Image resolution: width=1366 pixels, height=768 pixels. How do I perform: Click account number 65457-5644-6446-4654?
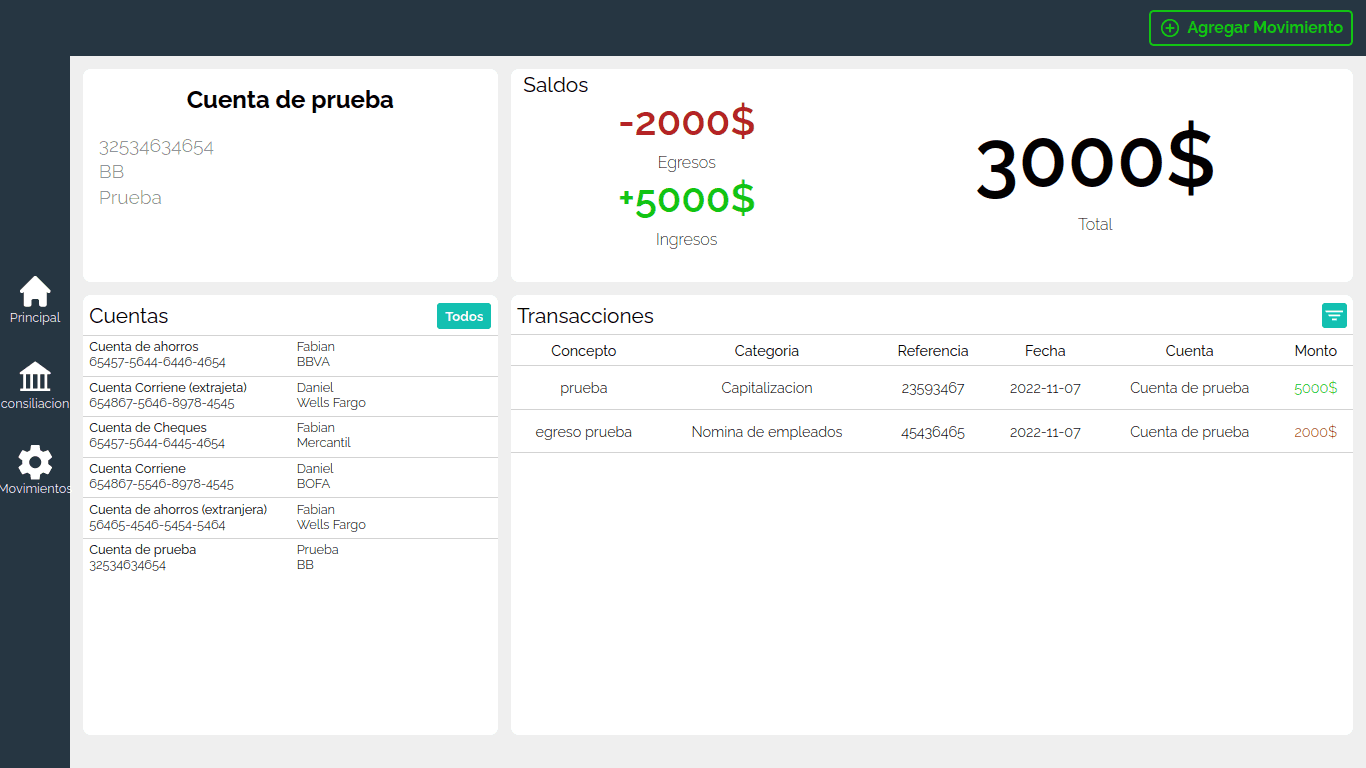point(157,362)
